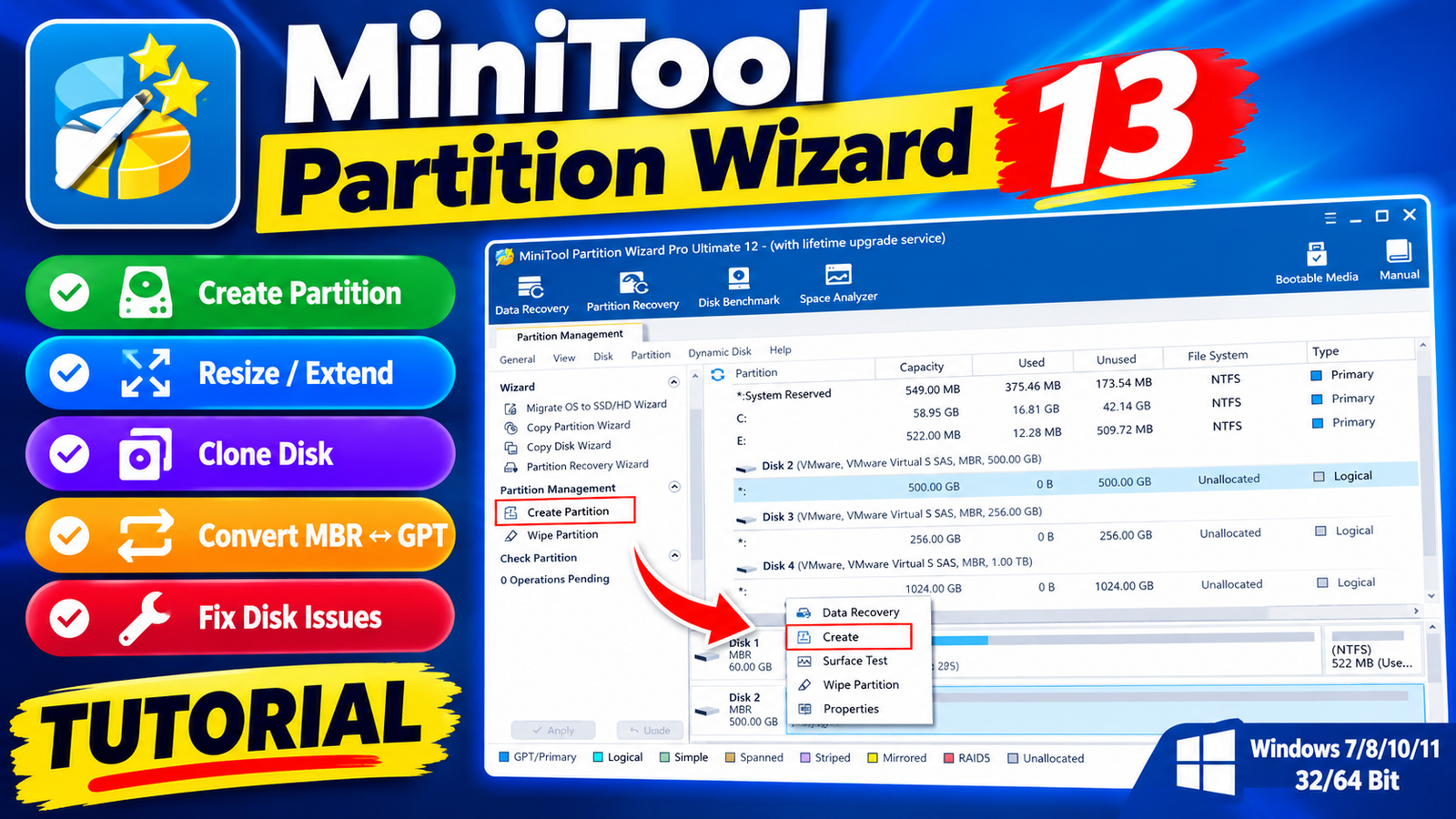Click the Disk 4 icon in partition list
The image size is (1456, 819).
point(747,568)
